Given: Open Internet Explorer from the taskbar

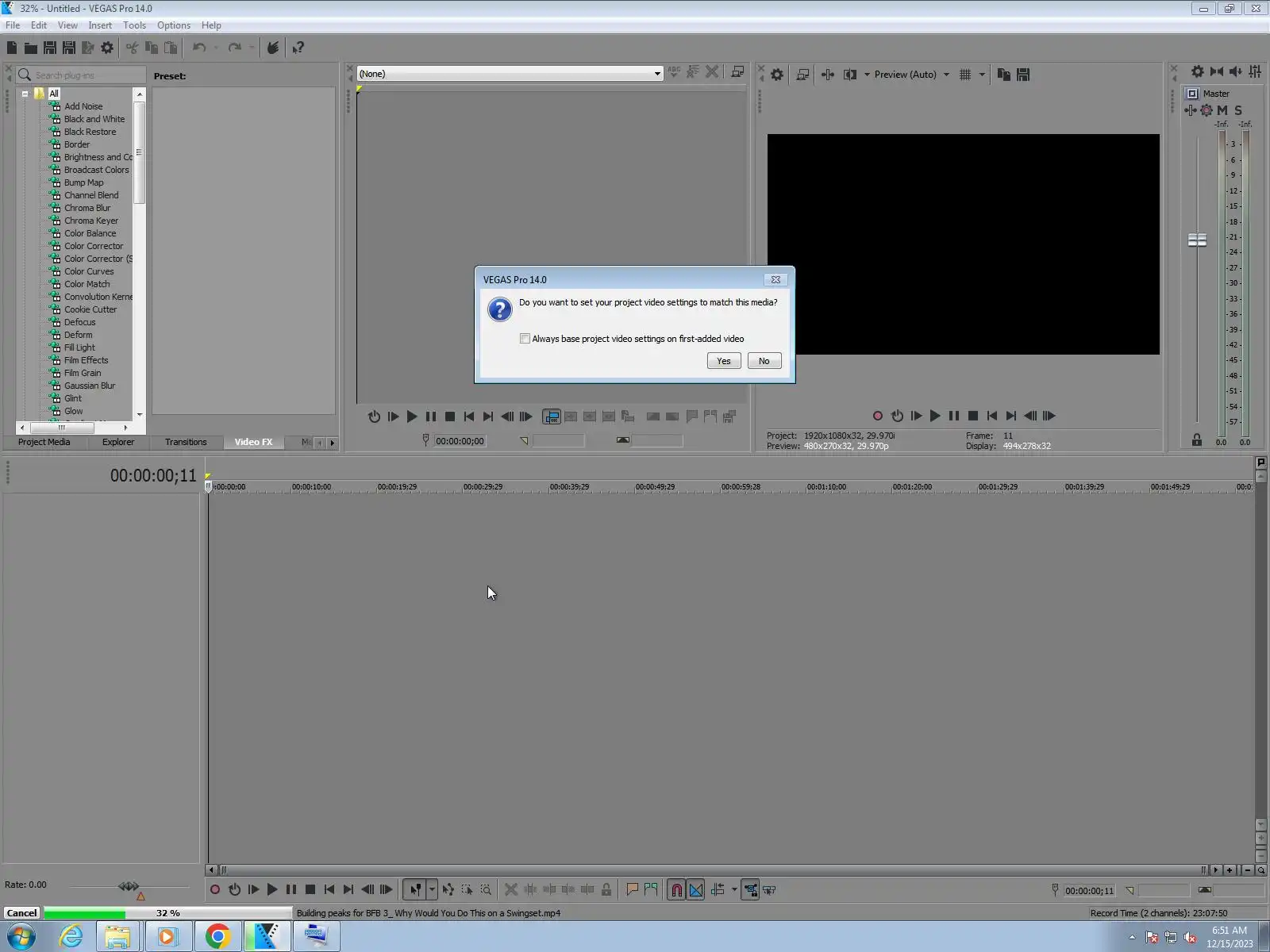Looking at the screenshot, I should 71,937.
